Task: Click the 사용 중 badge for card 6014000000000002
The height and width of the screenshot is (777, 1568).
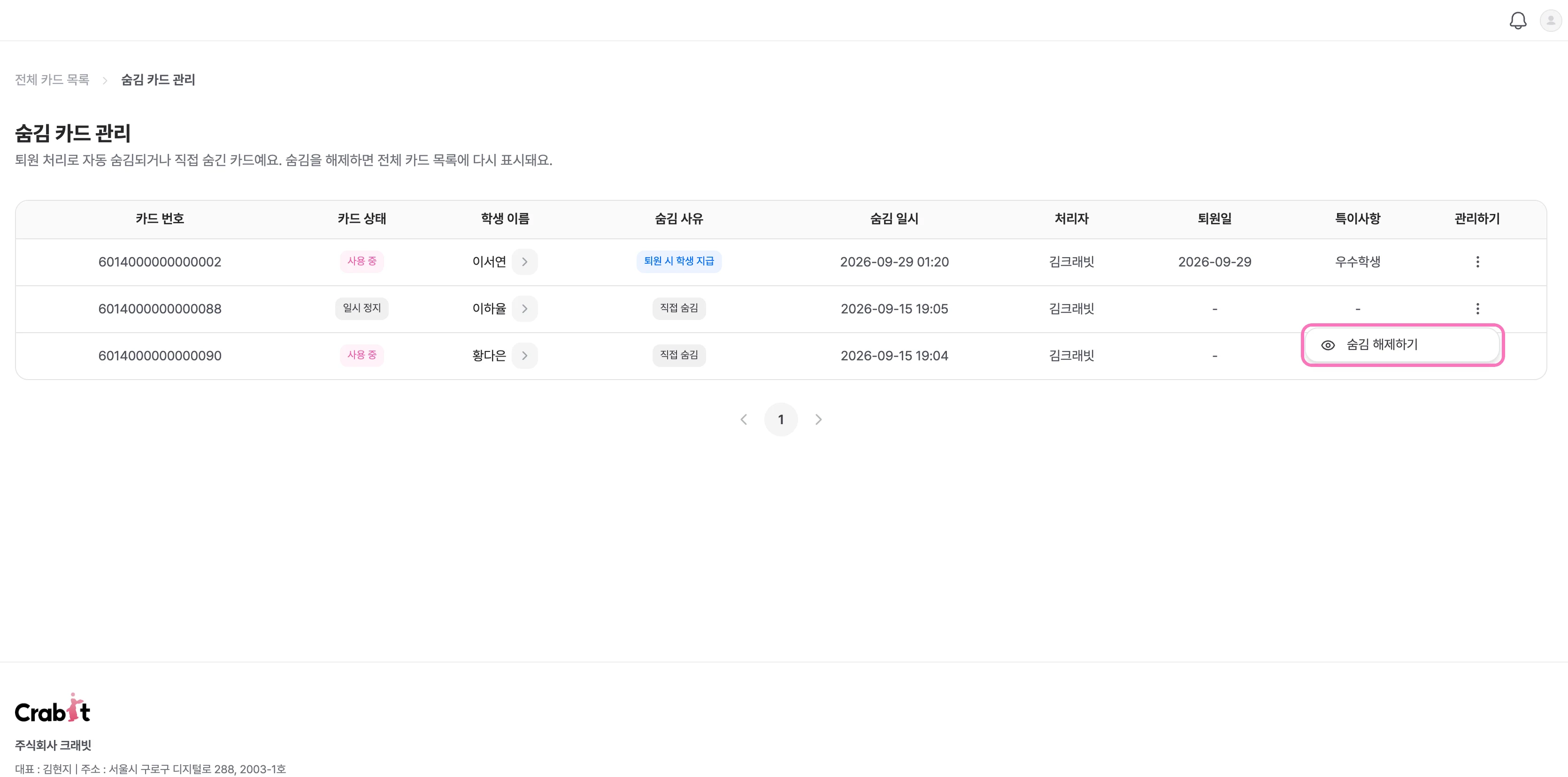Action: pos(361,261)
